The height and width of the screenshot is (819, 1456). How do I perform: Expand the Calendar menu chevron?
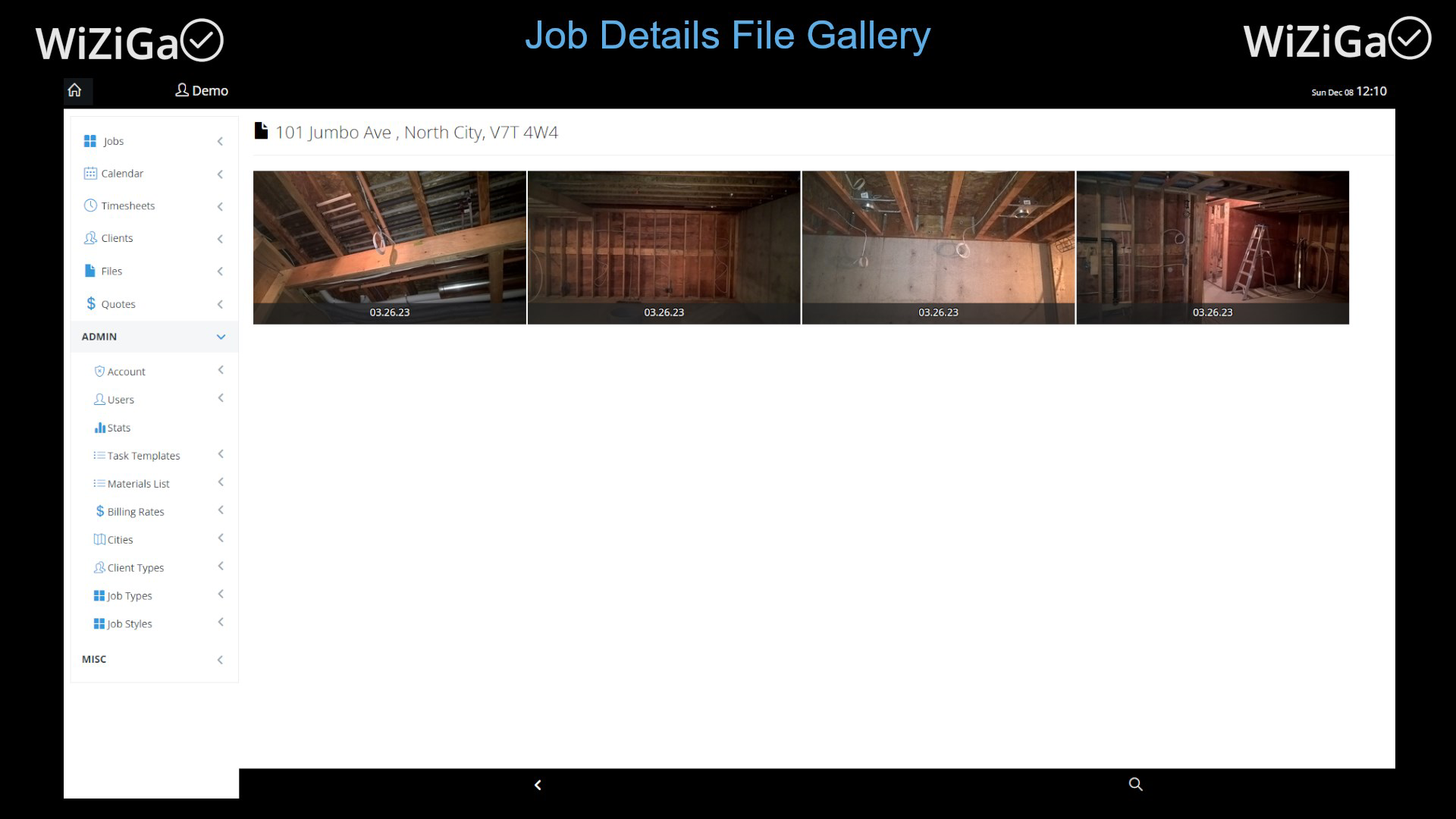(x=220, y=174)
